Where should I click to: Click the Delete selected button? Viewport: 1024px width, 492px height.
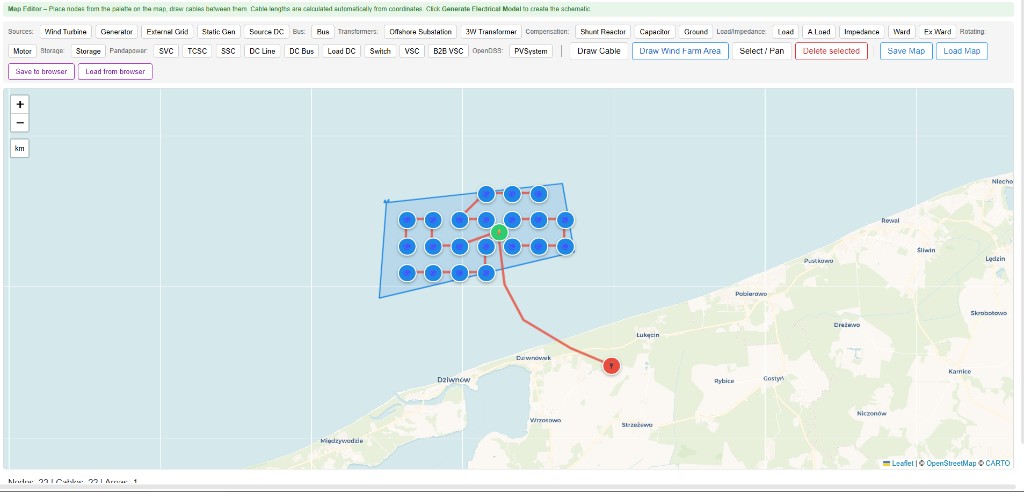[831, 51]
